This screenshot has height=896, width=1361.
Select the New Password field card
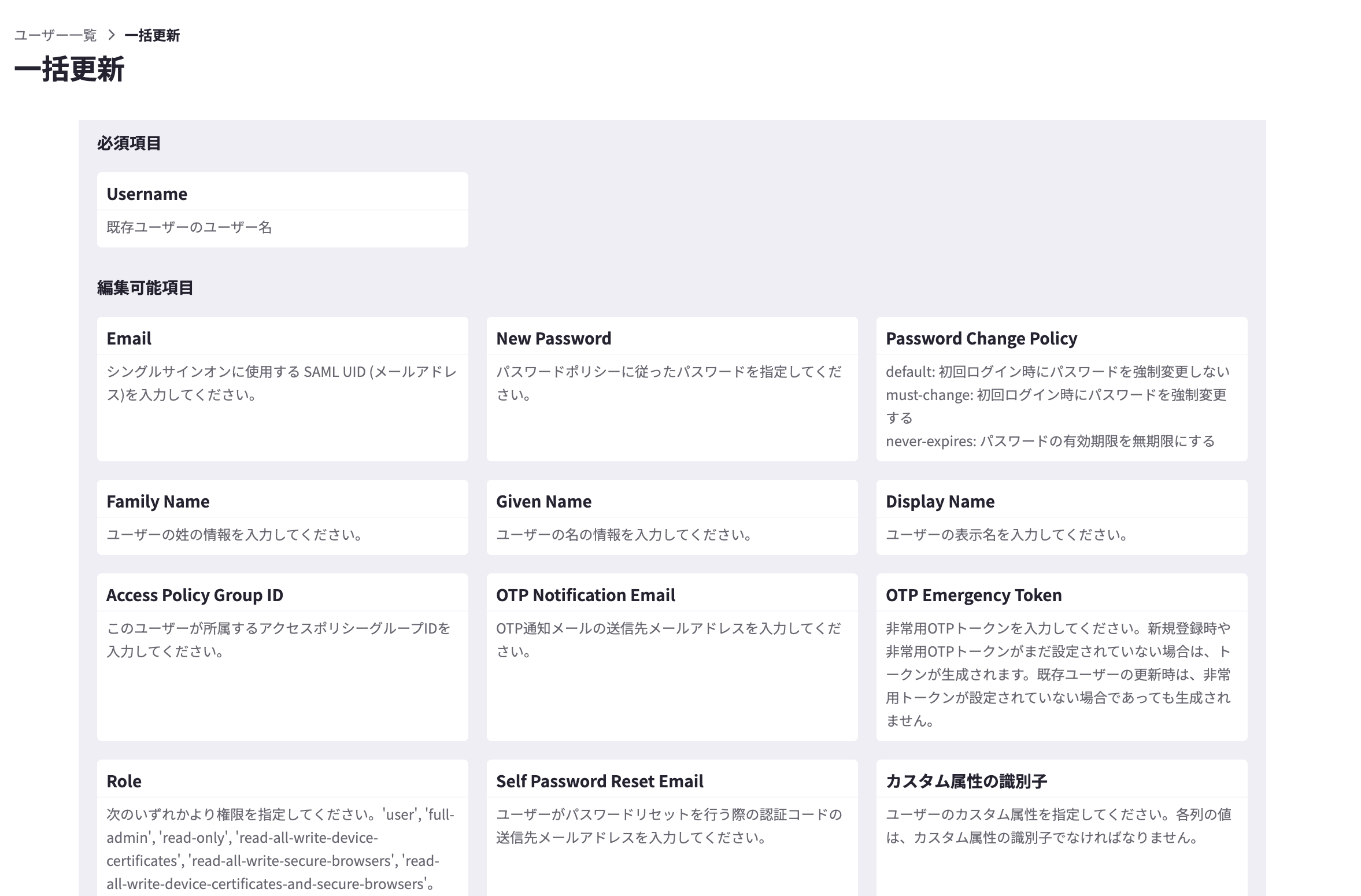672,388
